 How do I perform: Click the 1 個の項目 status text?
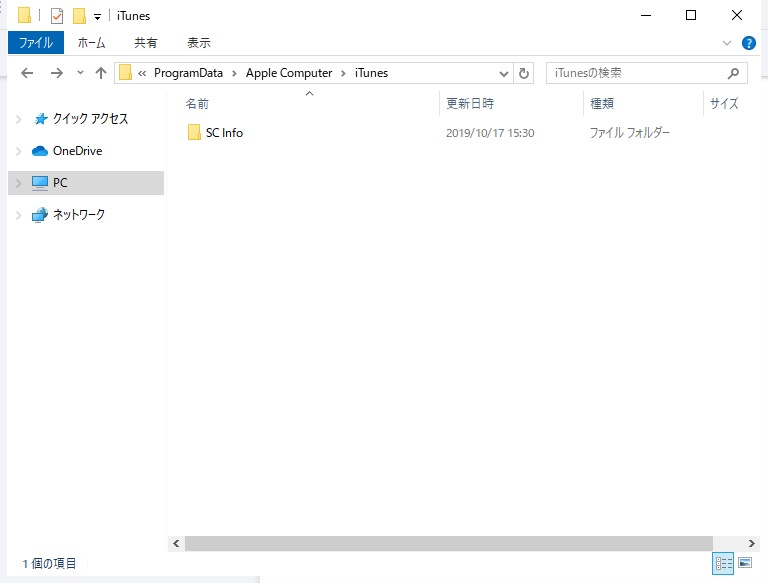pyautogui.click(x=49, y=564)
